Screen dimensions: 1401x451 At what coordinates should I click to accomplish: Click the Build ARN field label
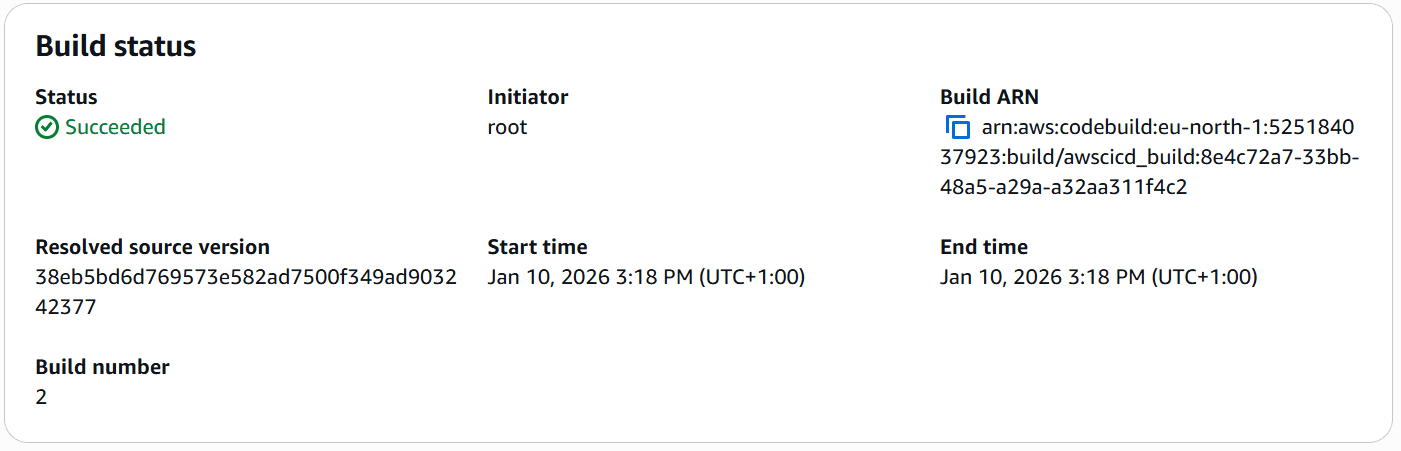pos(989,97)
